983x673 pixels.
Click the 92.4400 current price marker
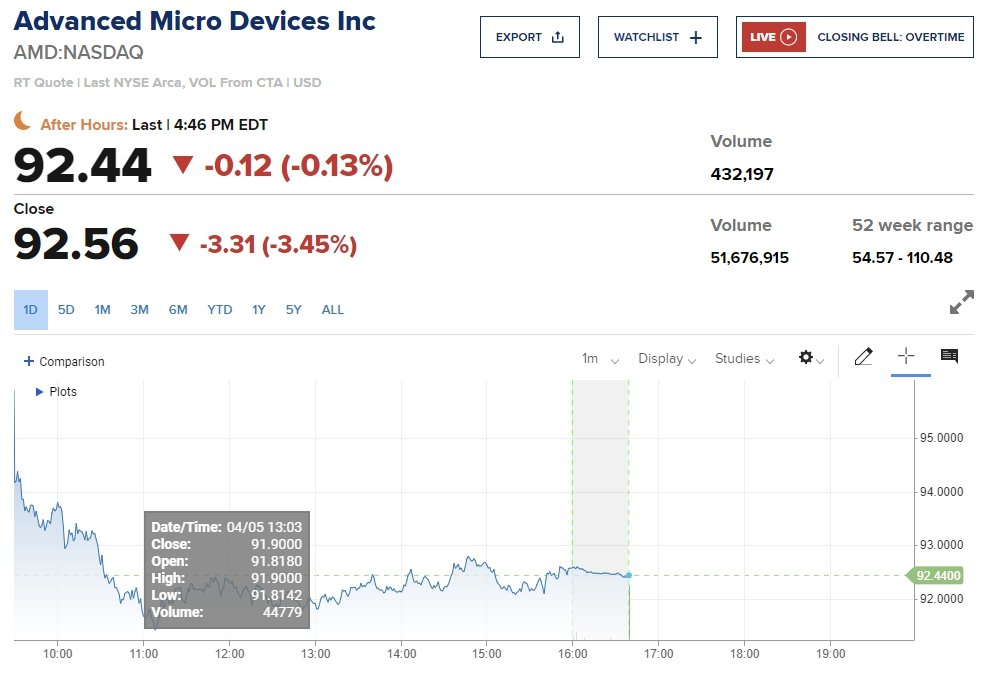point(939,575)
